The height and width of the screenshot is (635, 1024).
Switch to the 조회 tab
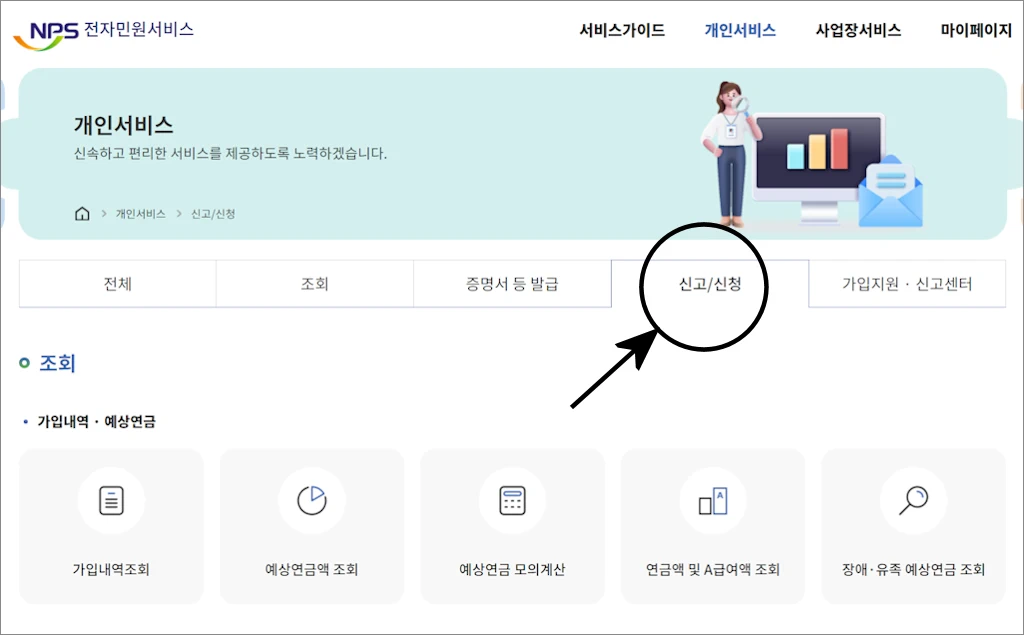tap(315, 284)
